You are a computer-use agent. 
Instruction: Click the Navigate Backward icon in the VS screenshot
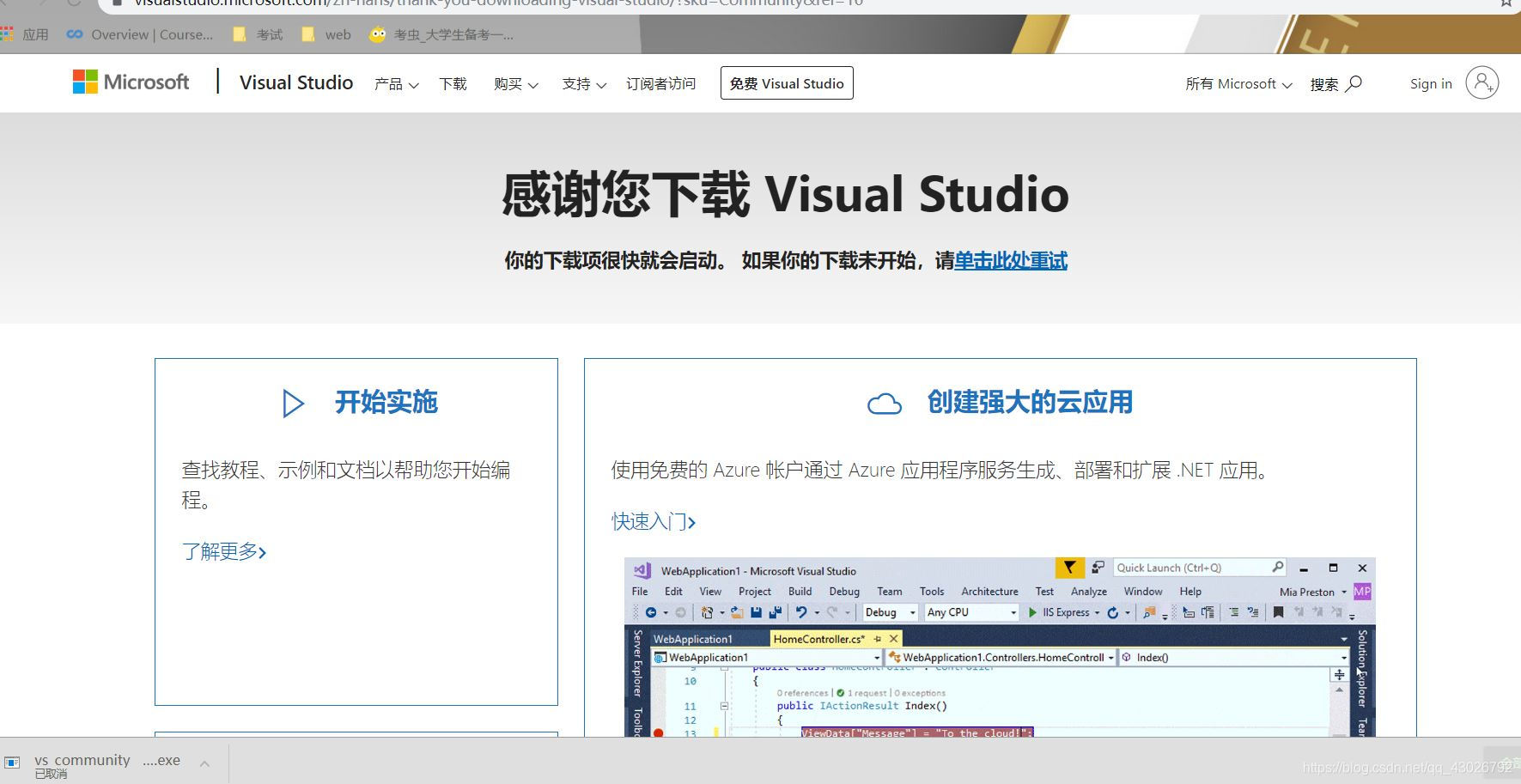tap(651, 612)
